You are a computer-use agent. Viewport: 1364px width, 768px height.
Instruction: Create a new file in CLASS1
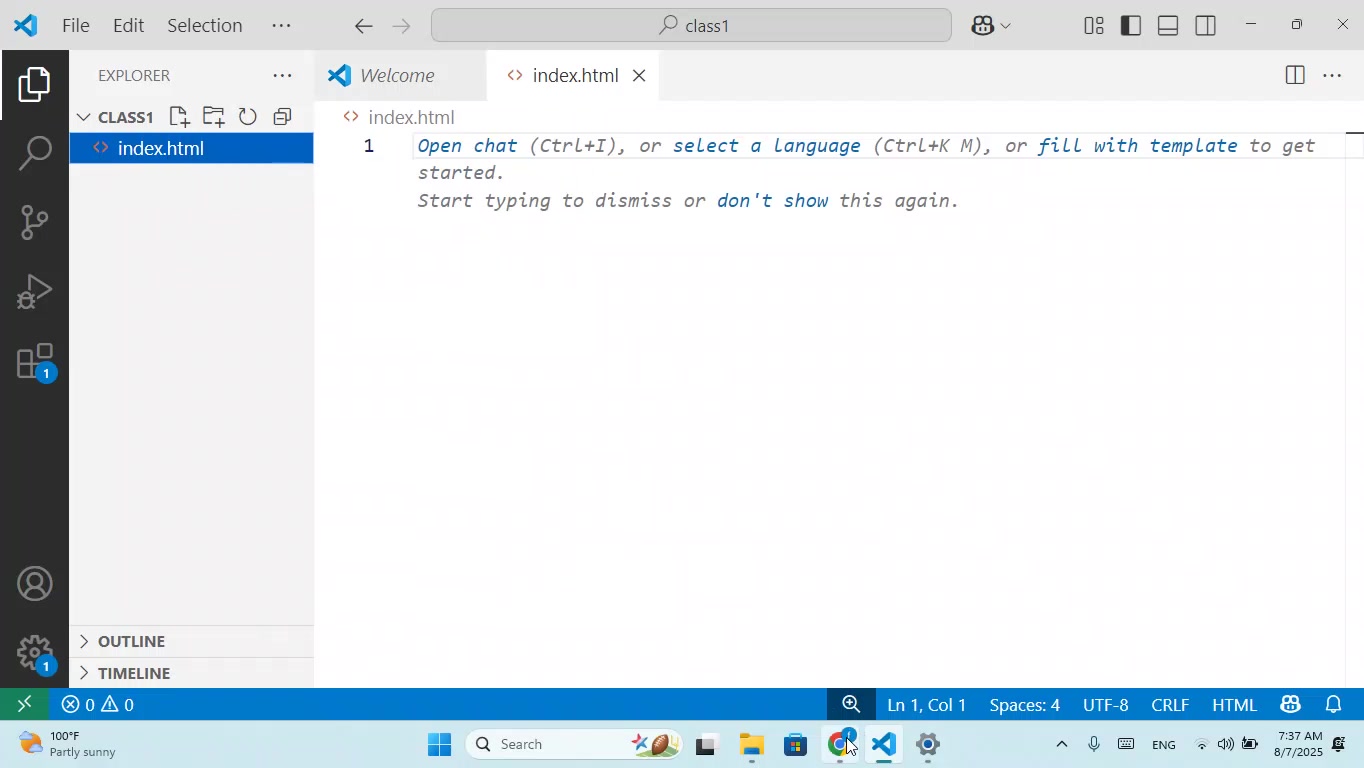click(180, 117)
